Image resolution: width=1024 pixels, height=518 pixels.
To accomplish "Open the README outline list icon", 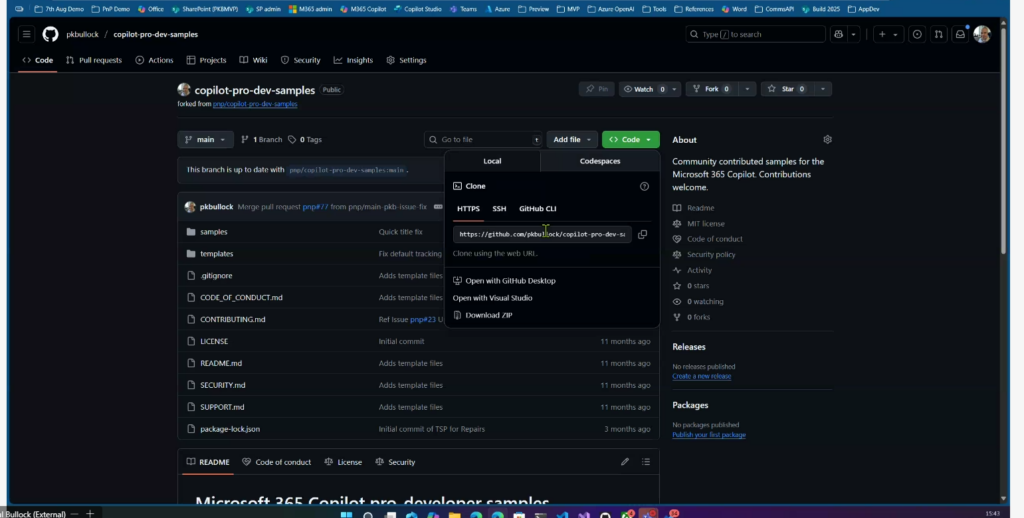I will pos(646,462).
